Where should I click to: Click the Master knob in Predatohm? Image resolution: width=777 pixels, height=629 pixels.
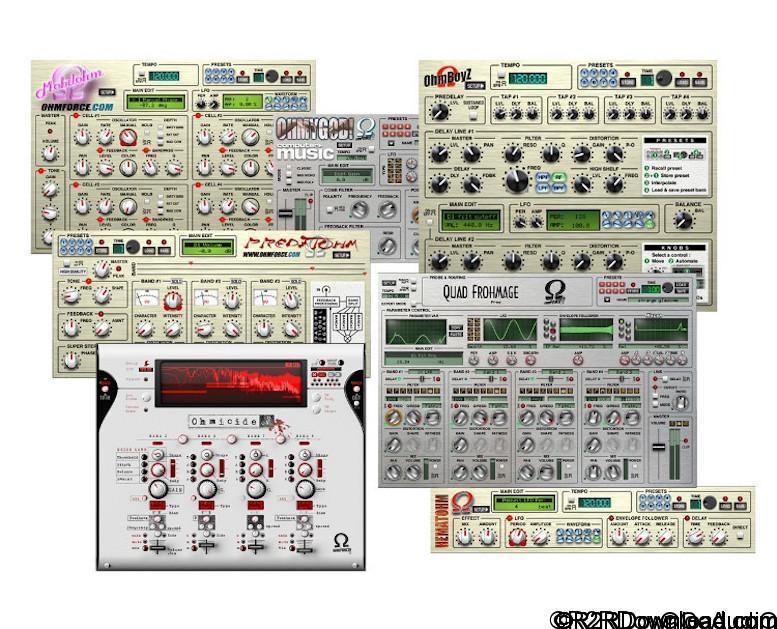[102, 269]
